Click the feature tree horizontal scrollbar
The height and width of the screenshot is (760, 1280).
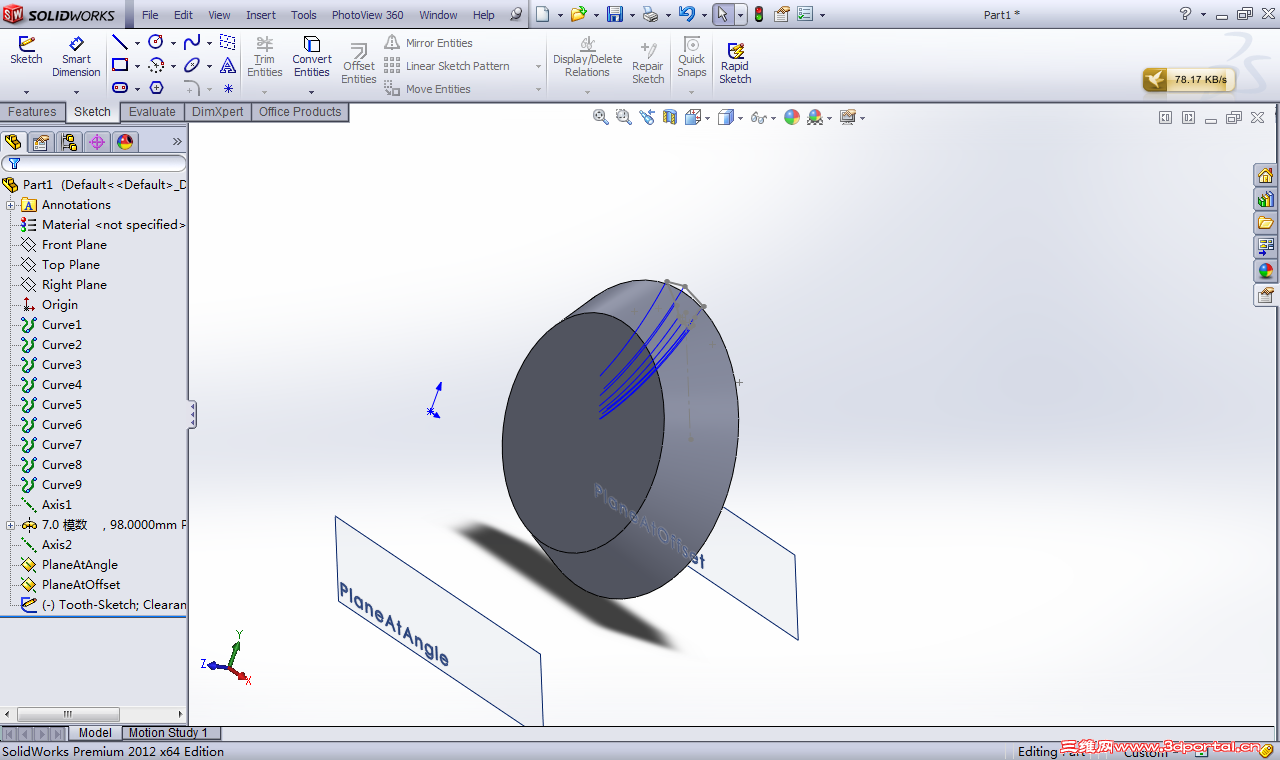(69, 715)
